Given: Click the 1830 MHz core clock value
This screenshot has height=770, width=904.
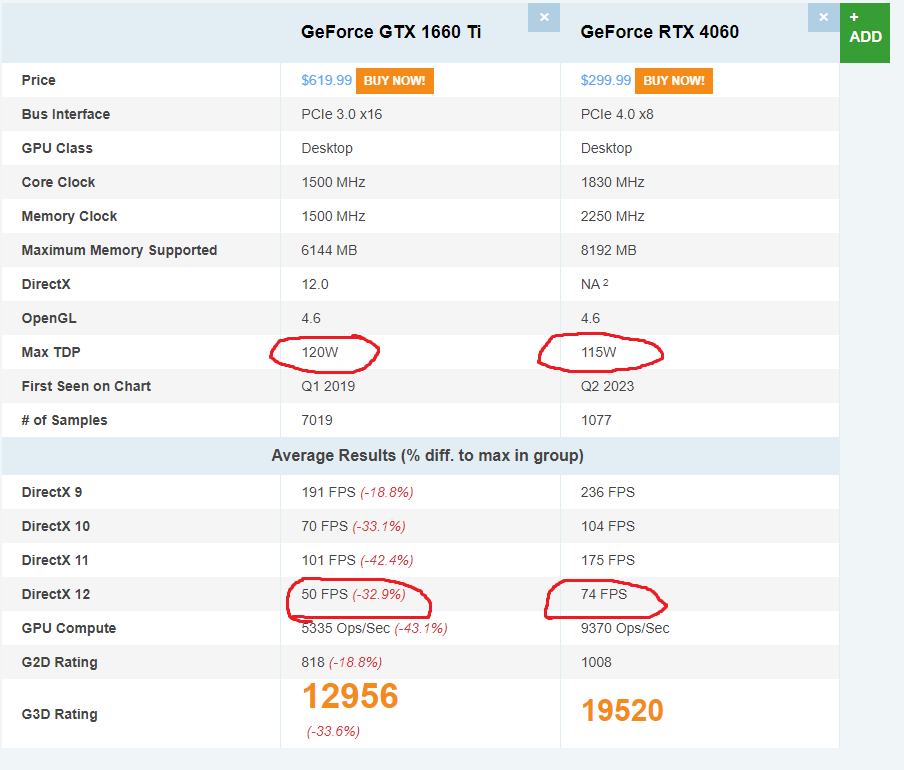Looking at the screenshot, I should click(612, 182).
